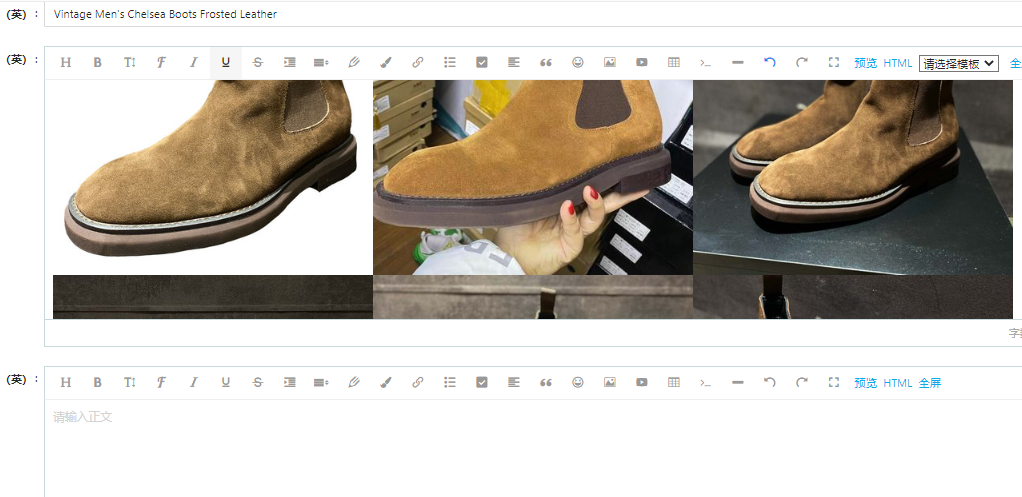
Task: Insert an emoji in the bottom editor
Action: point(577,382)
